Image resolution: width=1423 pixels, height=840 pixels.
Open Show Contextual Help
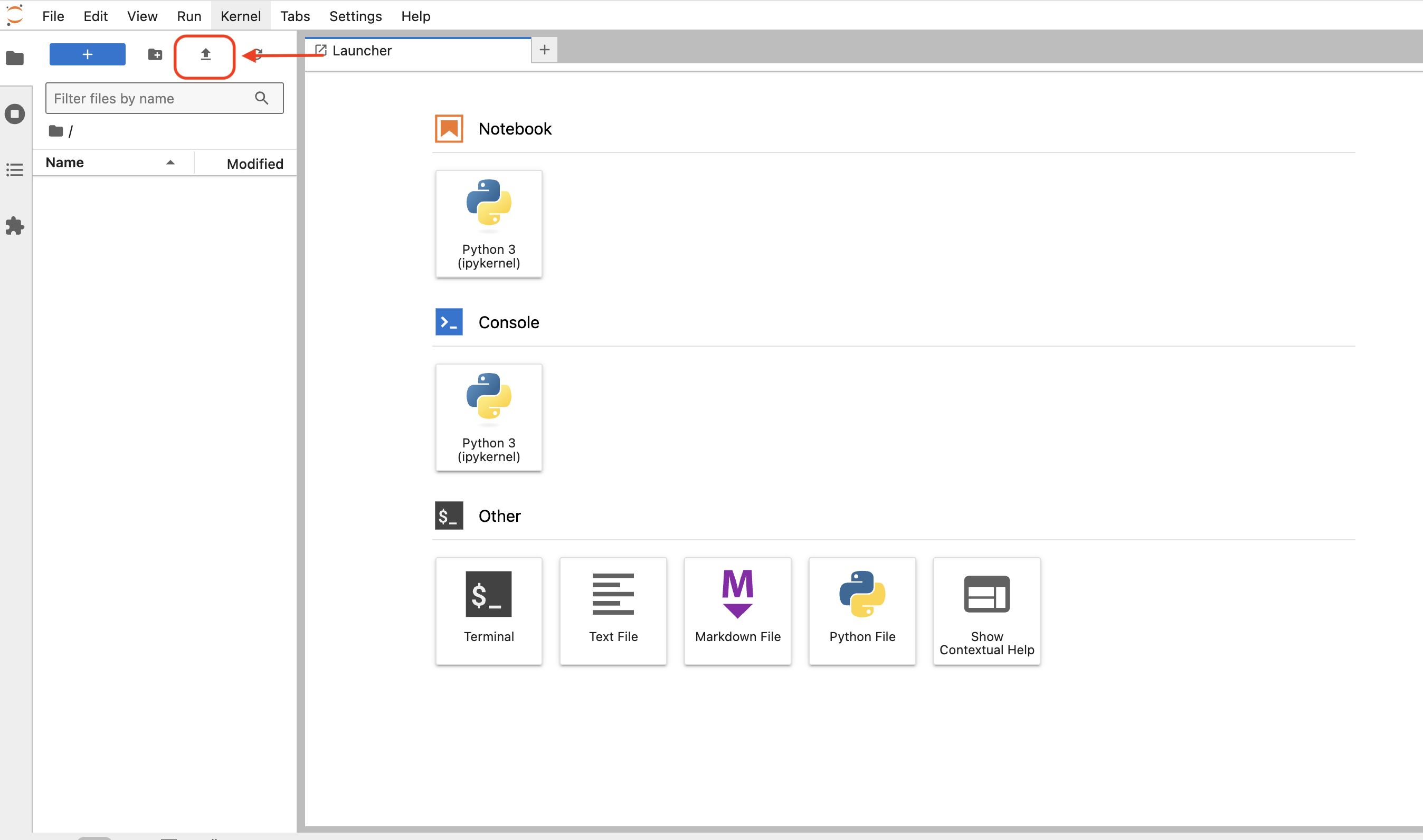click(x=987, y=611)
